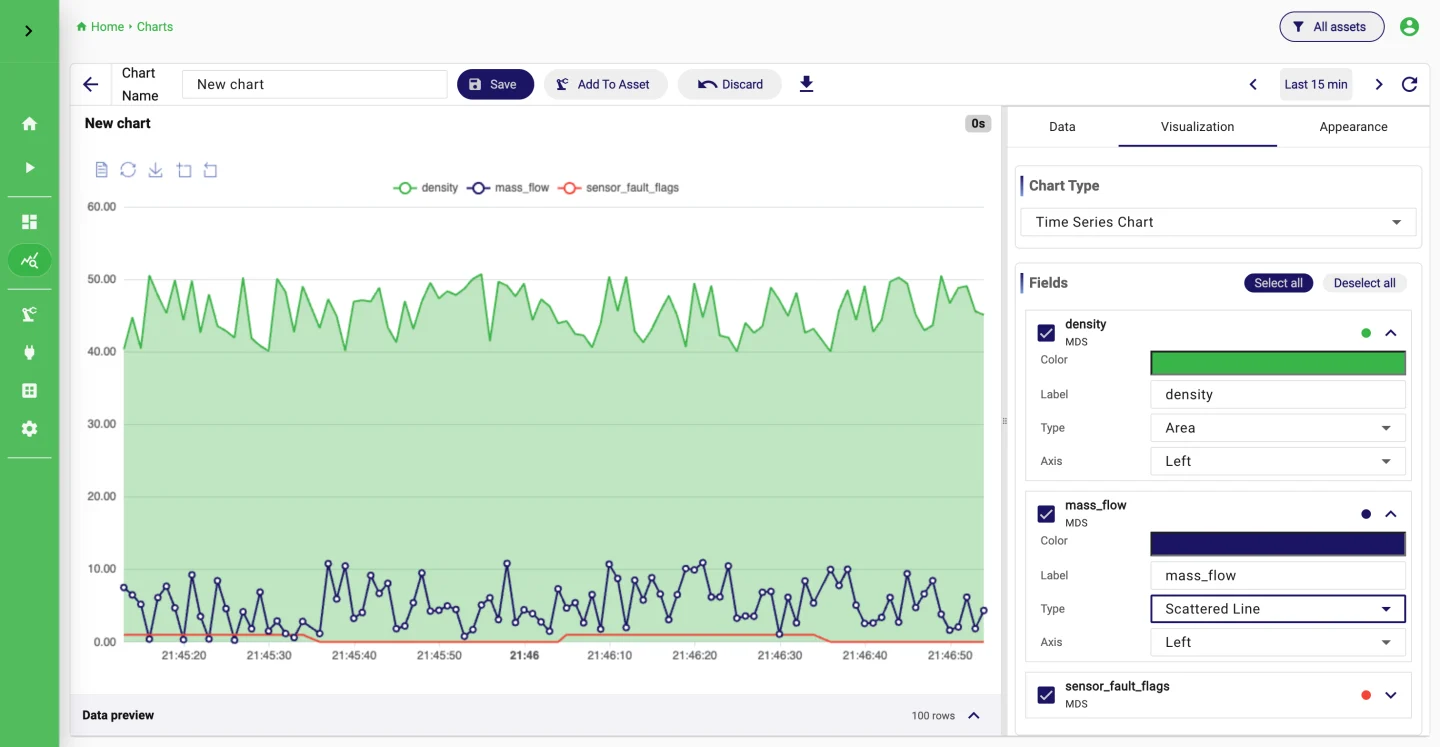Open the density Axis dropdown

[1278, 461]
